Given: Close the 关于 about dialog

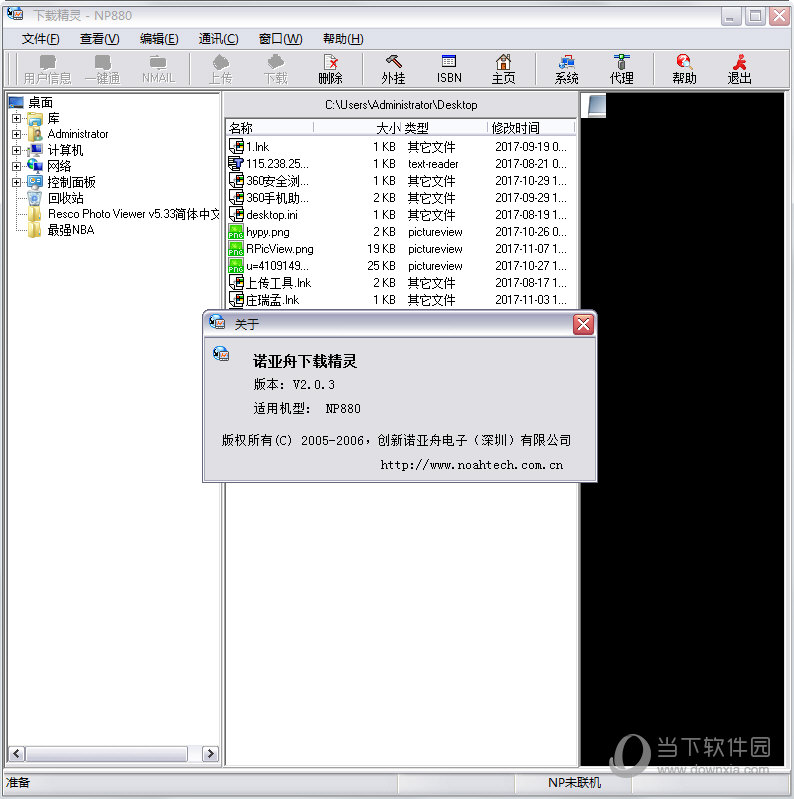Looking at the screenshot, I should 584,324.
